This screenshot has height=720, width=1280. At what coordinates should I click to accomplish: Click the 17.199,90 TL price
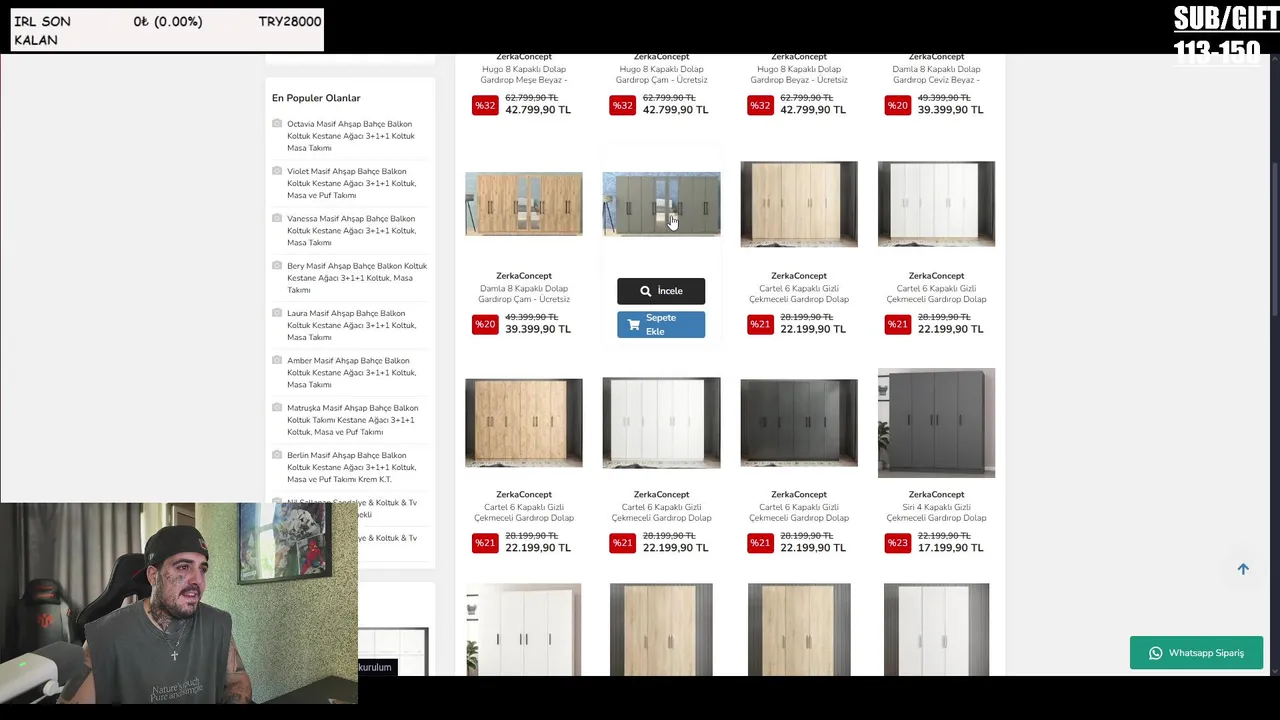(950, 548)
